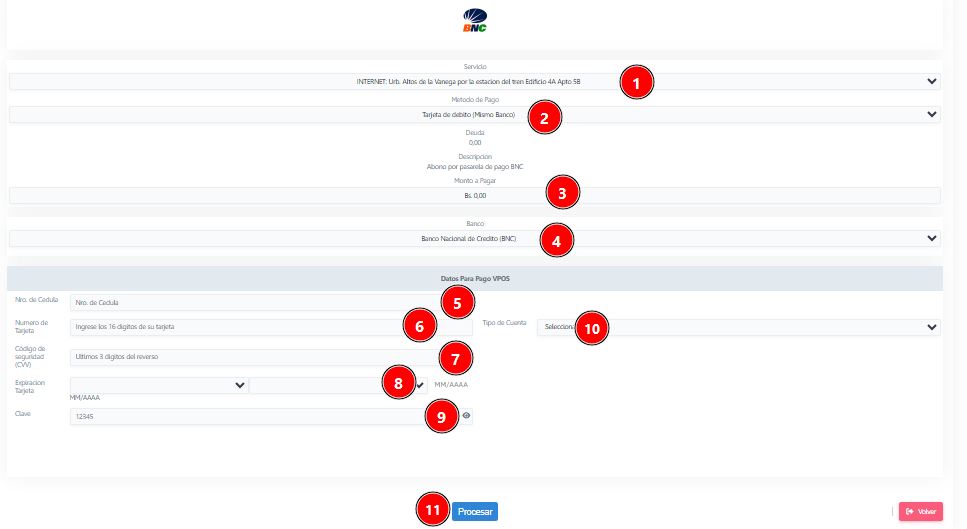This screenshot has height=529, width=967.
Task: Select expiration year dropdown
Action: coord(315,385)
